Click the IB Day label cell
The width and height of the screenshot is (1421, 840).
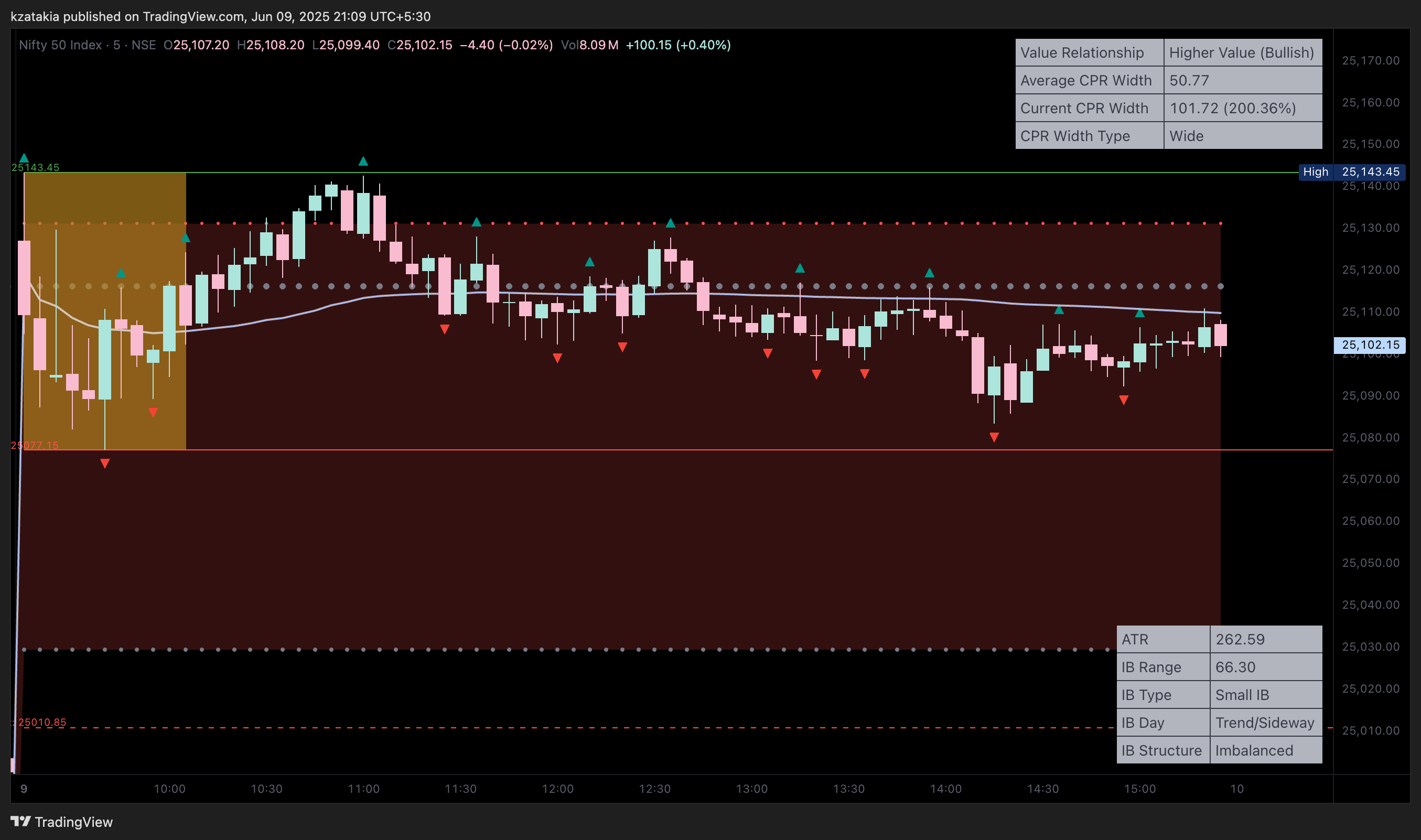1163,722
